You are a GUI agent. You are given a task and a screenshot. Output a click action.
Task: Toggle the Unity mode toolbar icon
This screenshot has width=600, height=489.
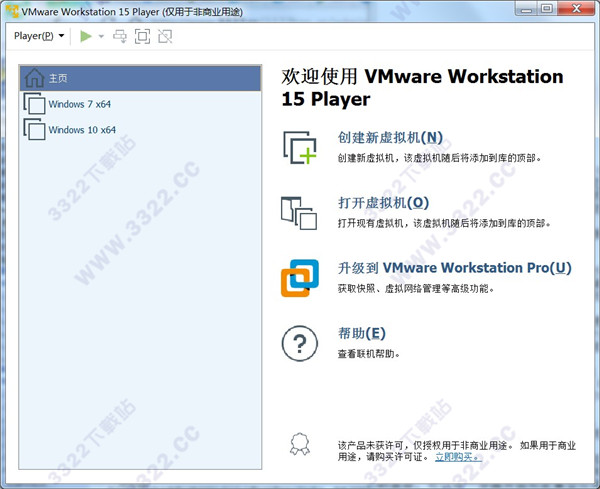pos(165,36)
